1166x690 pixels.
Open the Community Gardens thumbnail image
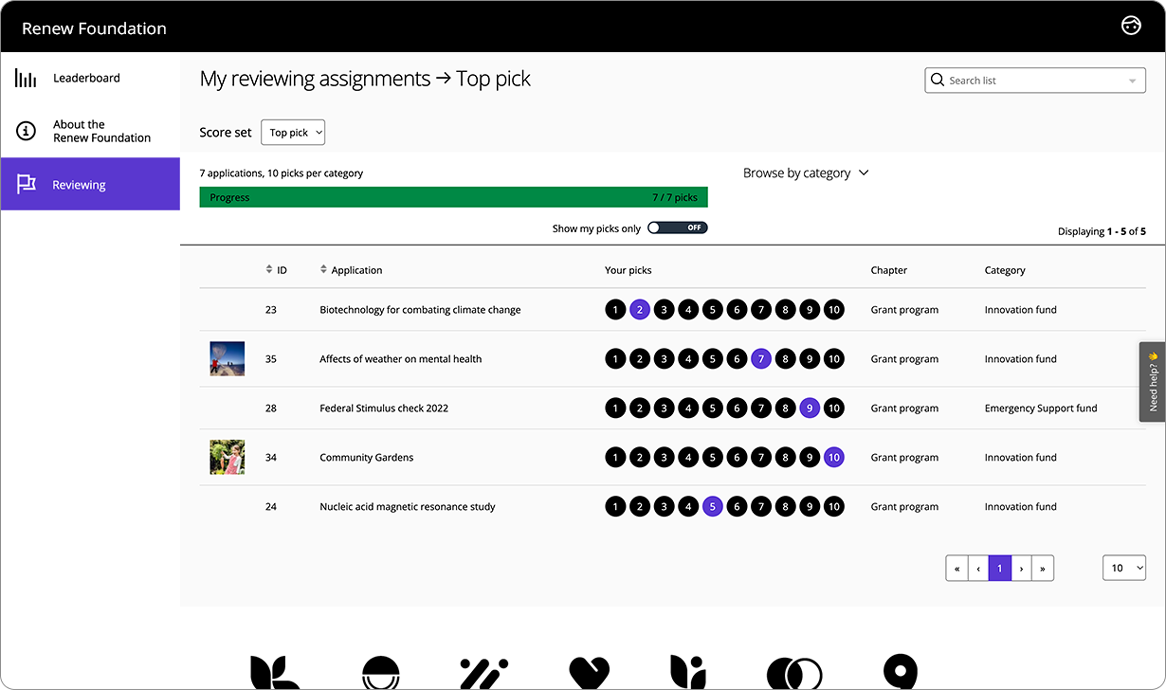[x=227, y=457]
